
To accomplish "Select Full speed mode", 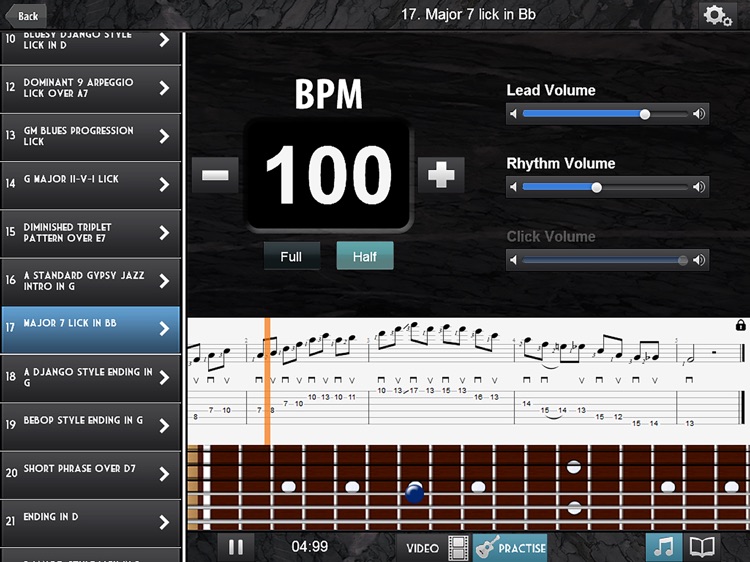I will 292,256.
